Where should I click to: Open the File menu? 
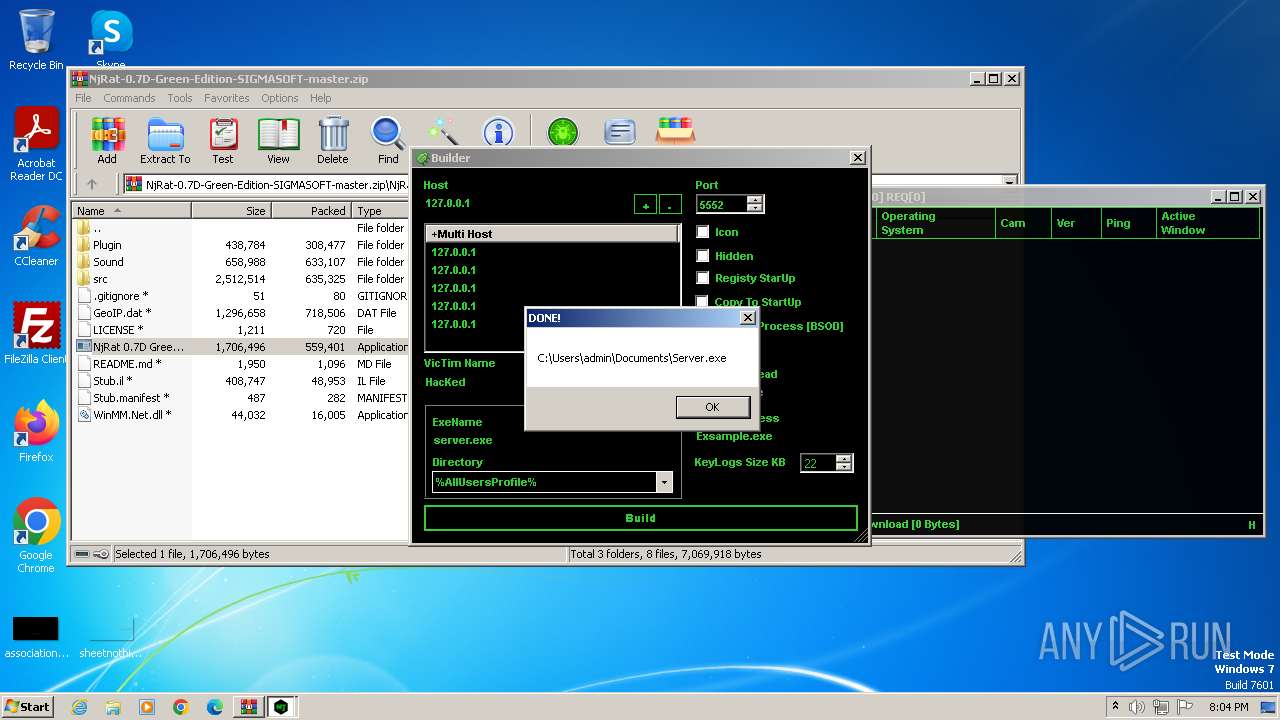click(83, 98)
